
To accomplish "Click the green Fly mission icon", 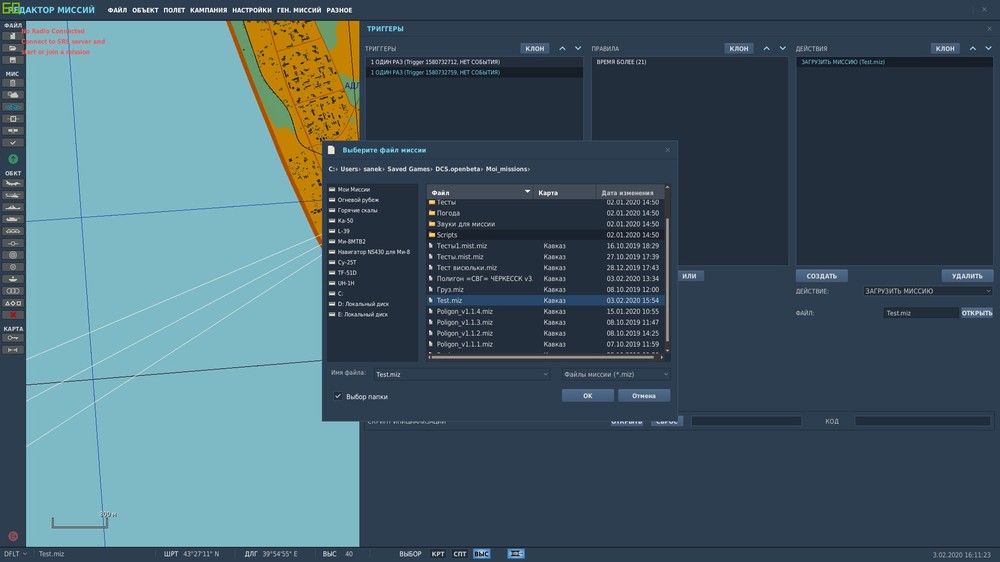I will click(x=13, y=159).
